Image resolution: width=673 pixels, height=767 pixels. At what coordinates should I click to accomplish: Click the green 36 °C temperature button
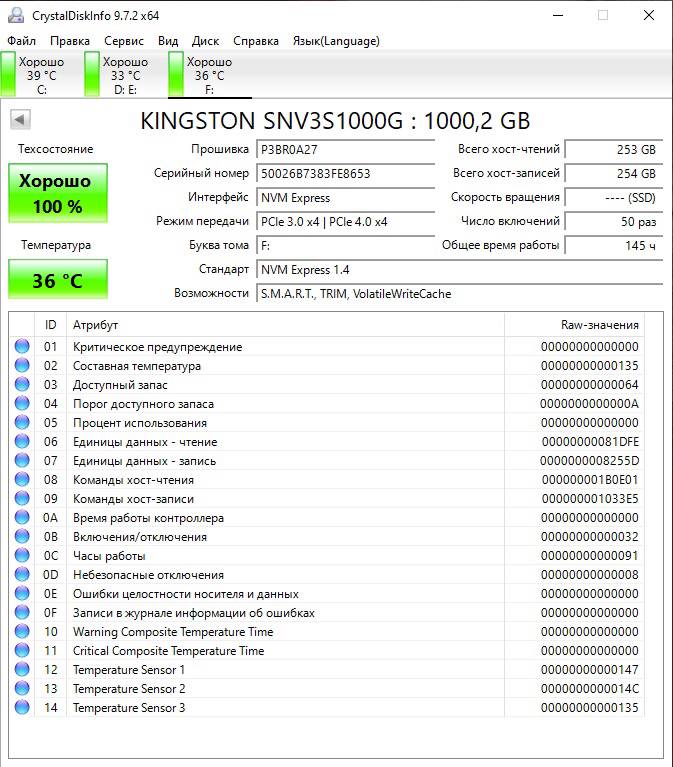(x=57, y=280)
